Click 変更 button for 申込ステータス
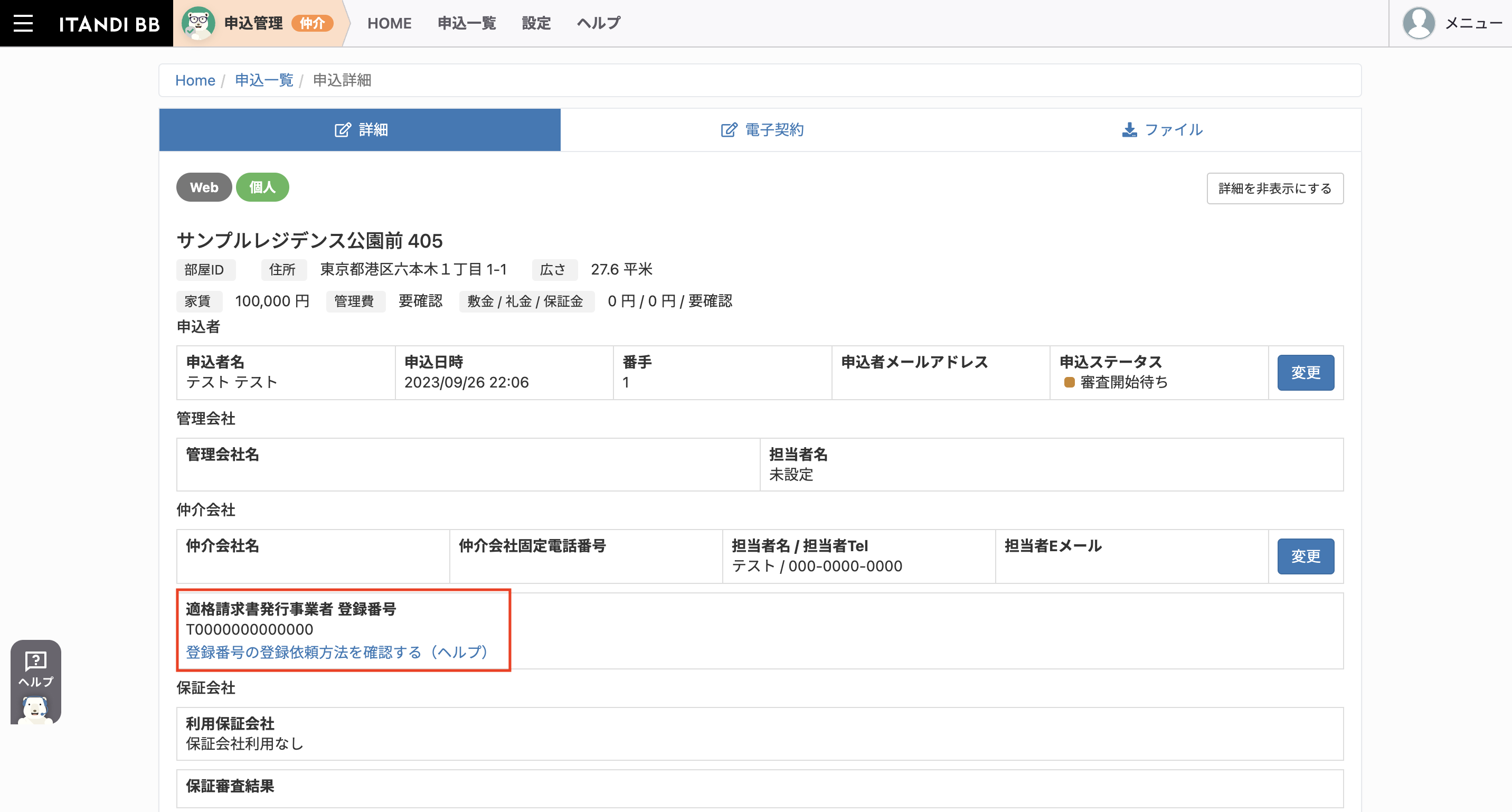This screenshot has width=1512, height=812. click(1306, 372)
